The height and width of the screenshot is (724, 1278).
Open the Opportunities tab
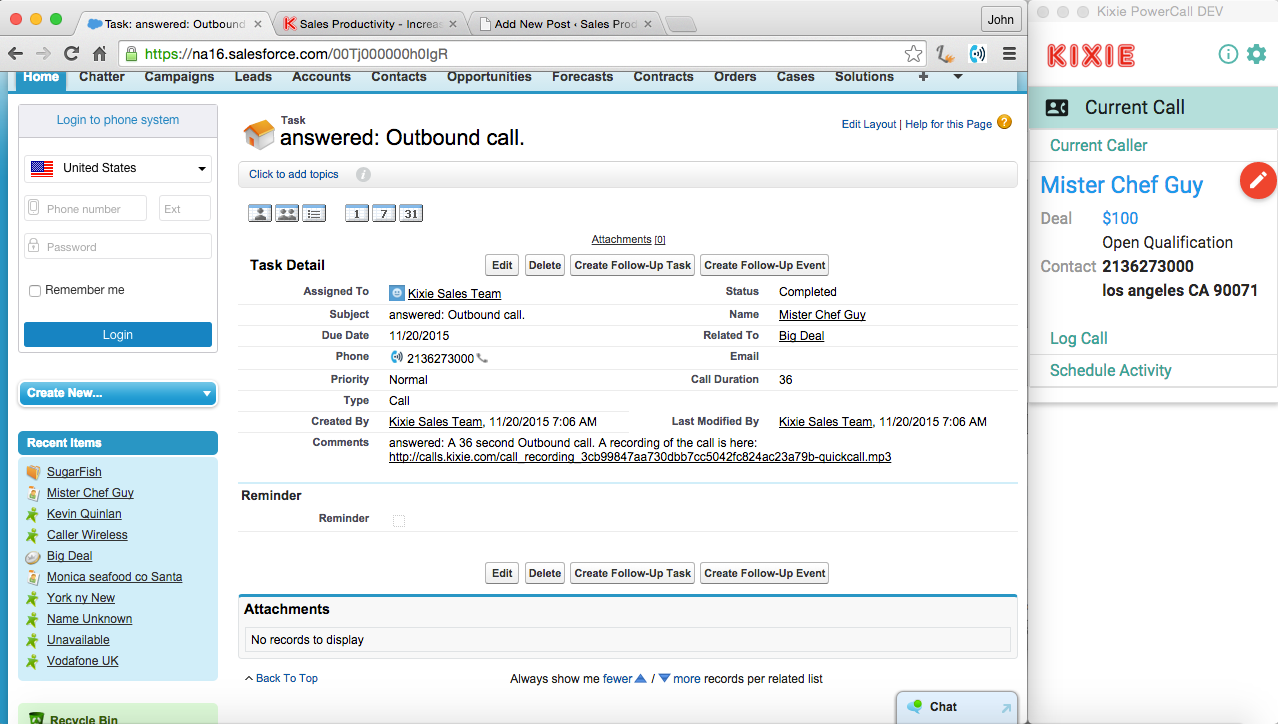click(x=489, y=76)
